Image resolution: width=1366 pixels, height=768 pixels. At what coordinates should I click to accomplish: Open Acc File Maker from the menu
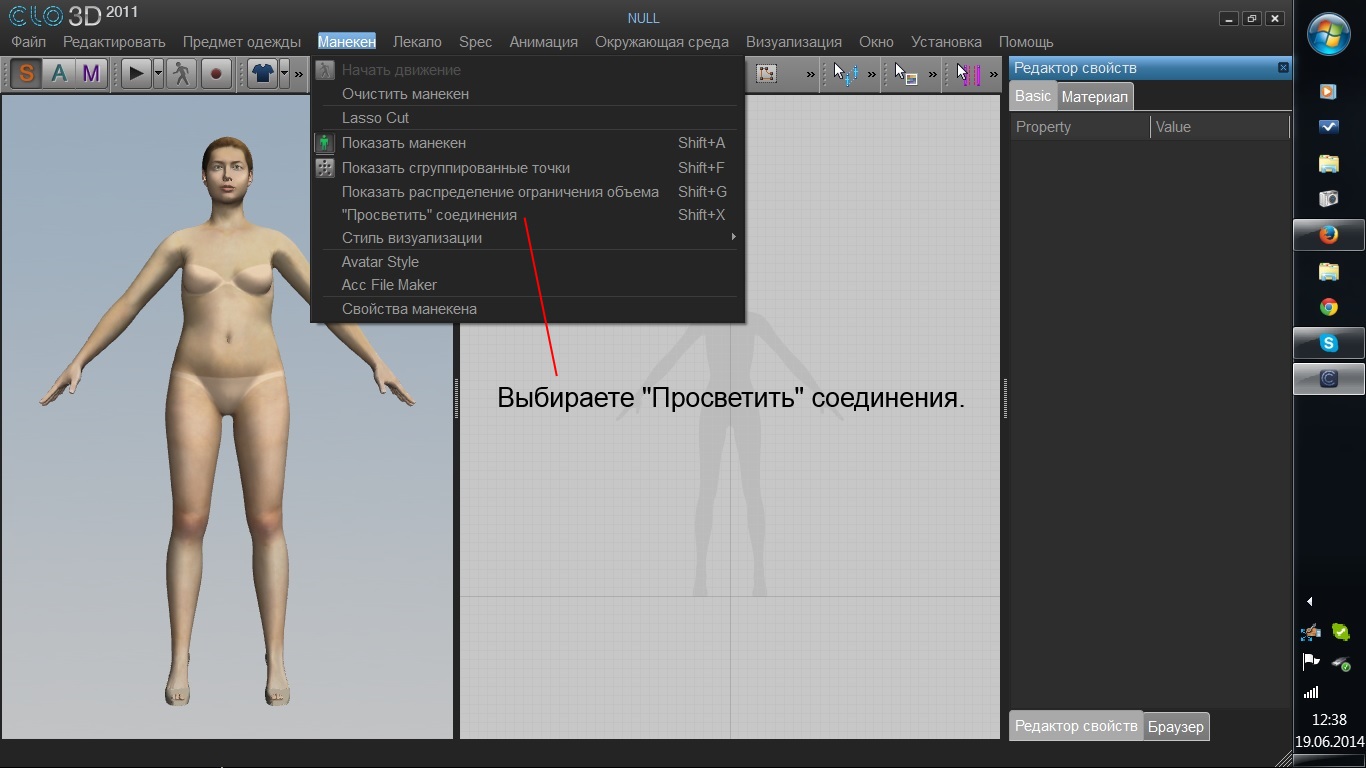pos(527,285)
